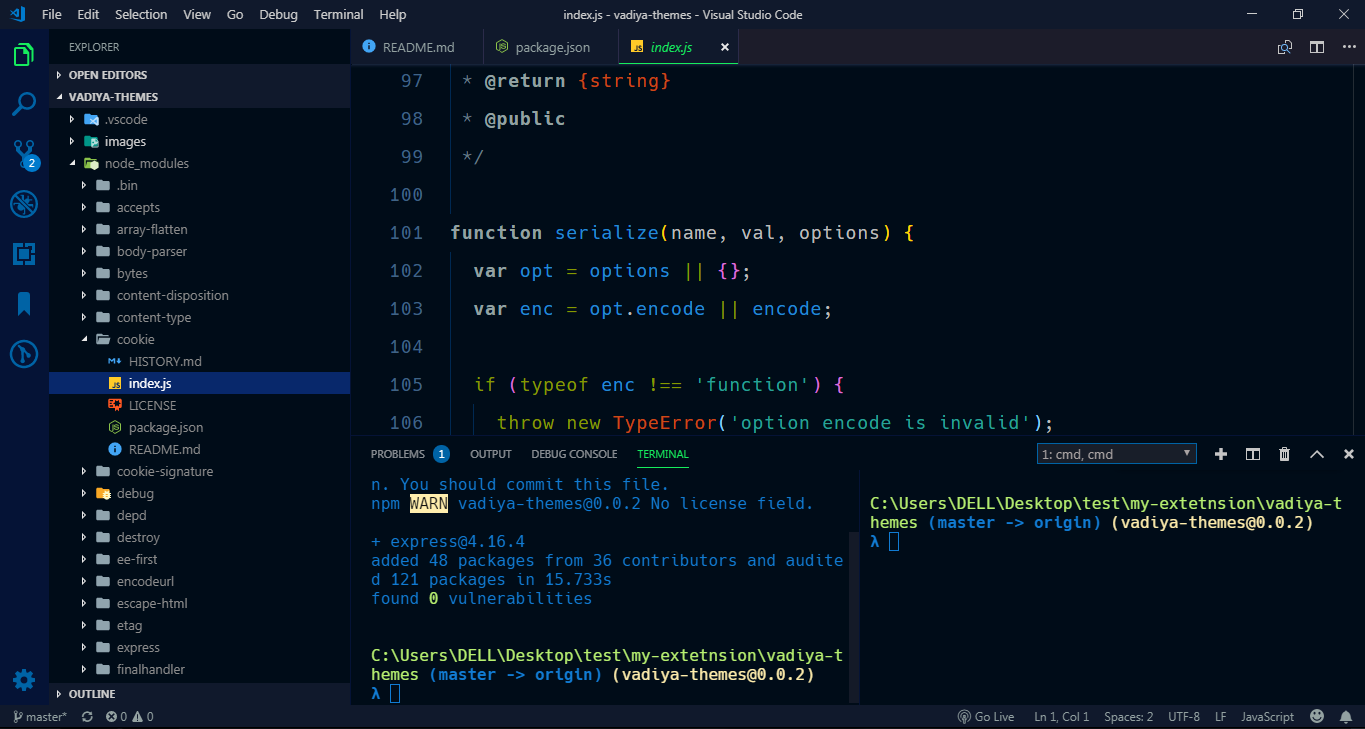This screenshot has width=1365, height=729.
Task: Kill the terminal with trash icon
Action: pyautogui.click(x=1285, y=454)
